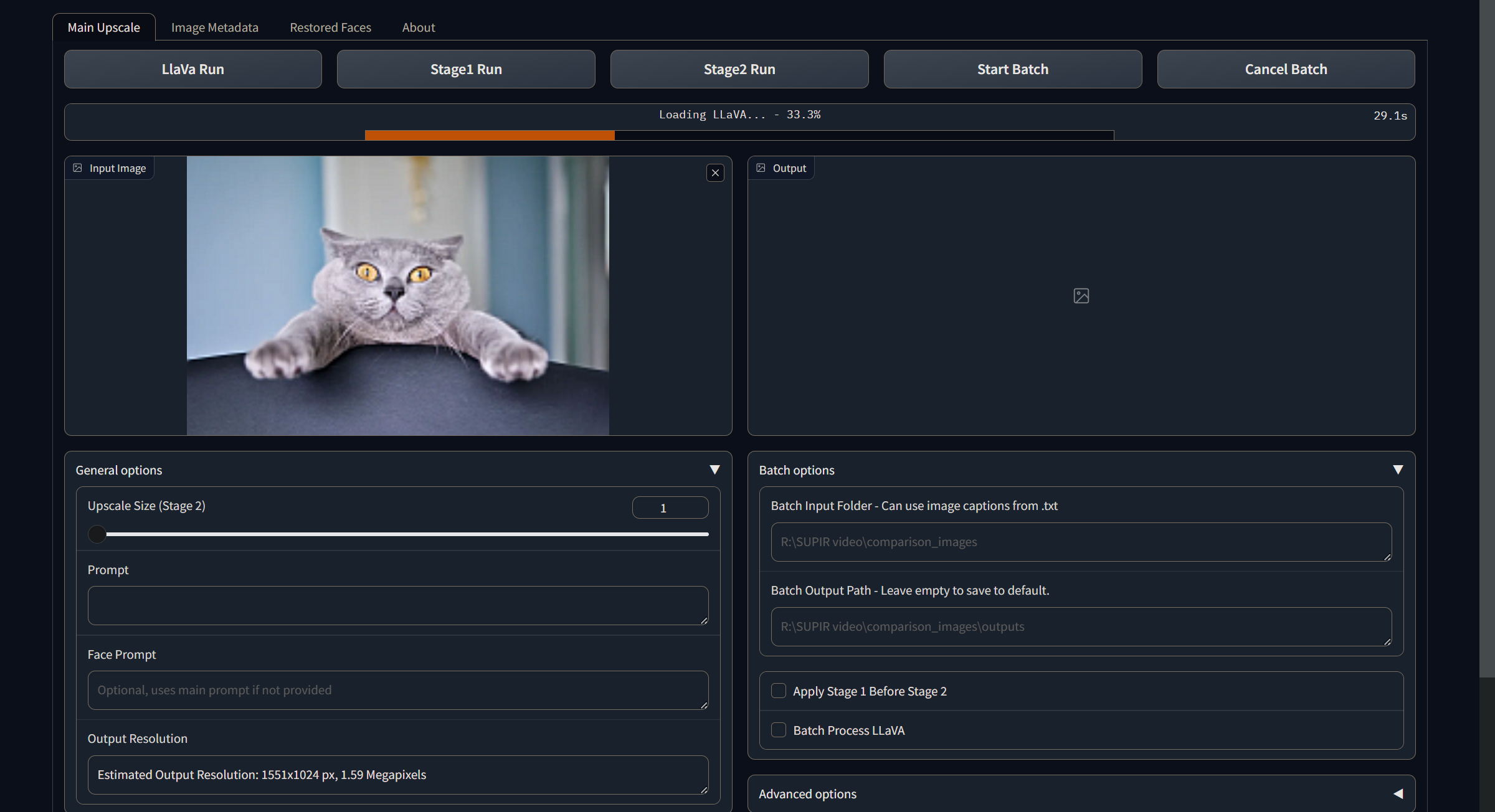Click the Upscale Size slider handle
Screen dimensions: 1495x812
pos(97,534)
